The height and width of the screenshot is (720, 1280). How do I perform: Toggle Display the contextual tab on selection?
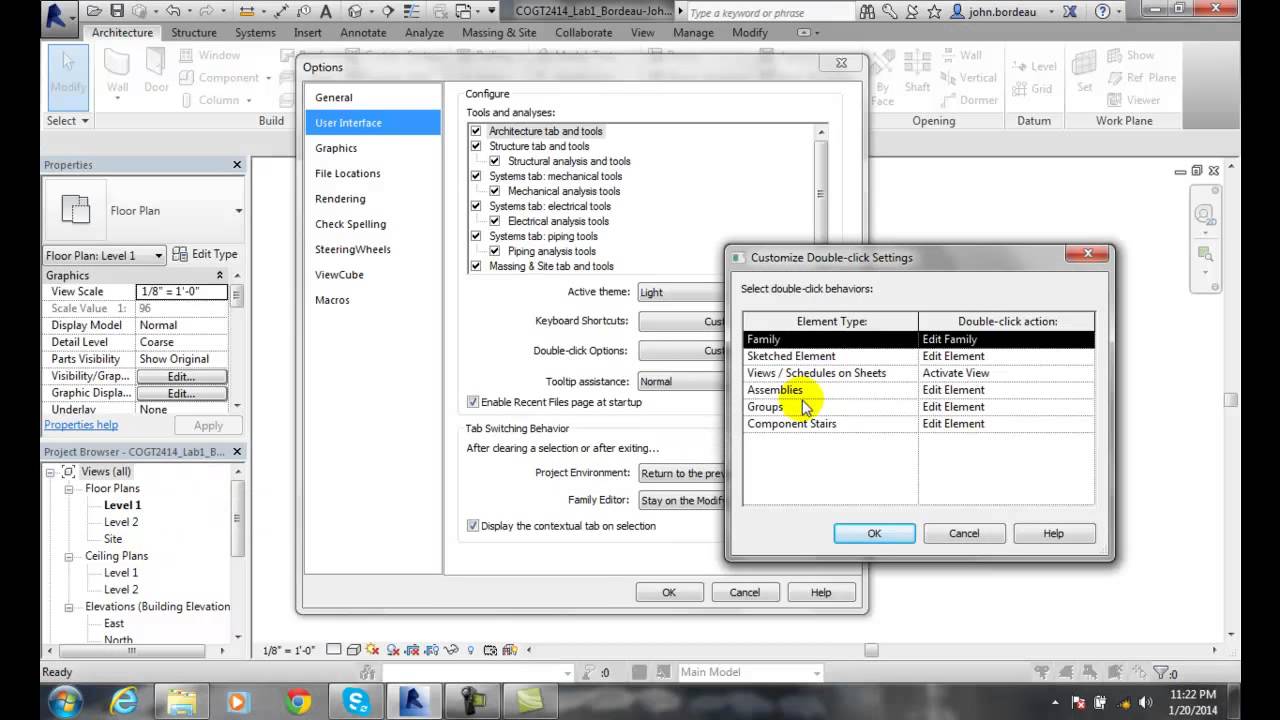pos(473,526)
